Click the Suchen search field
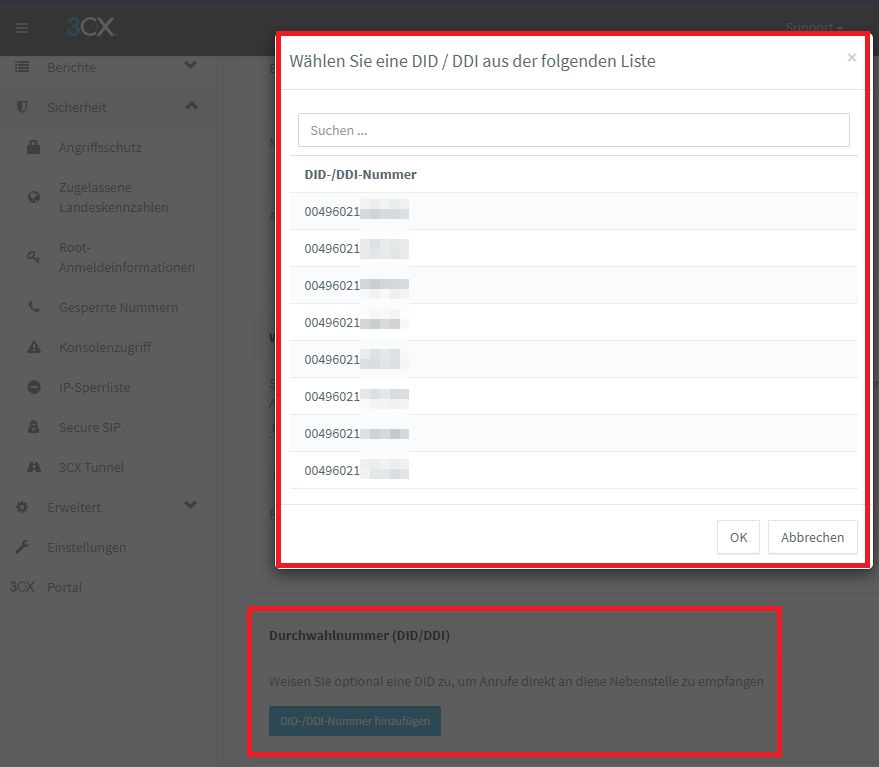 click(573, 130)
